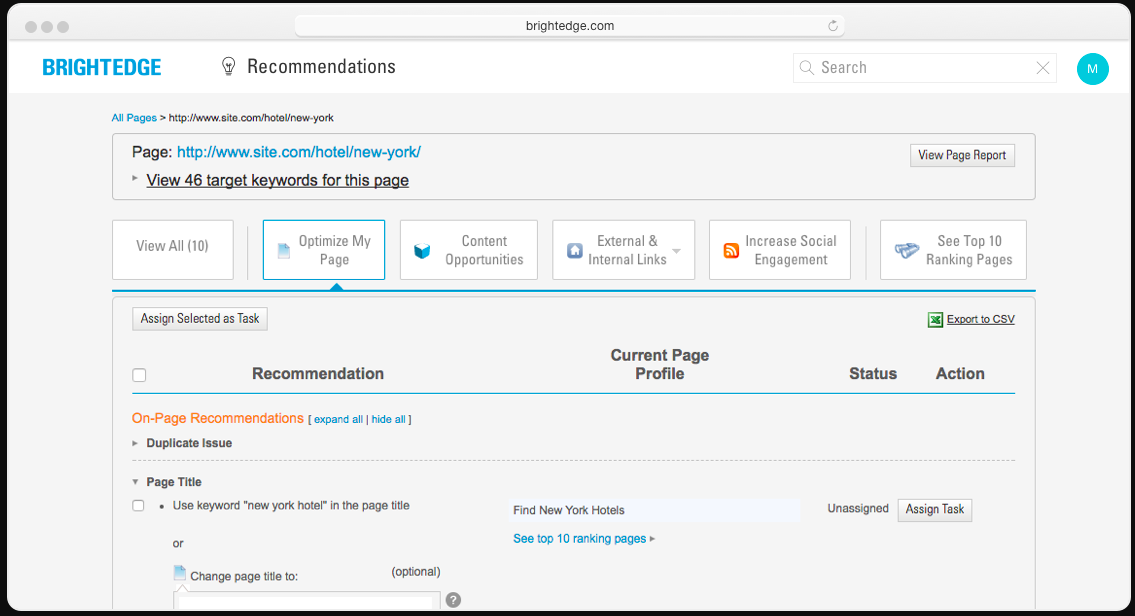1135x616 pixels.
Task: Click the lightbulb icon beside Recommendations
Action: click(228, 65)
